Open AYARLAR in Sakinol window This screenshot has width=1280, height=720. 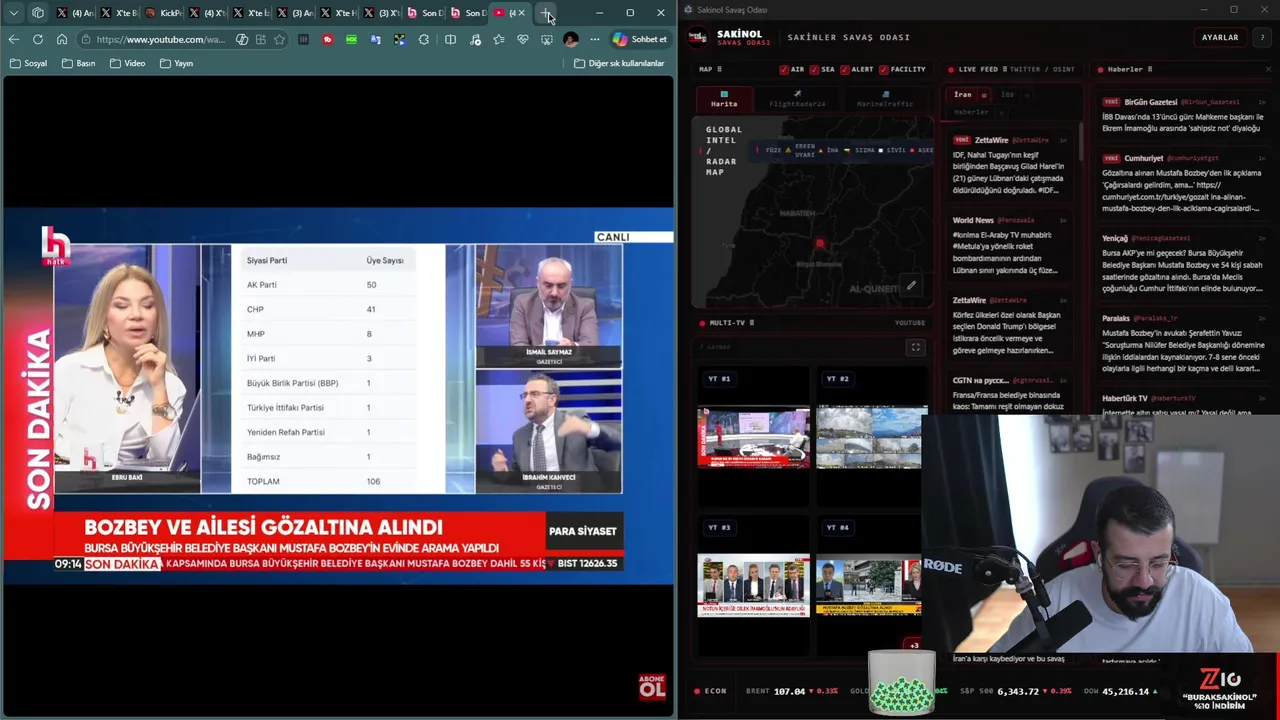click(1220, 37)
